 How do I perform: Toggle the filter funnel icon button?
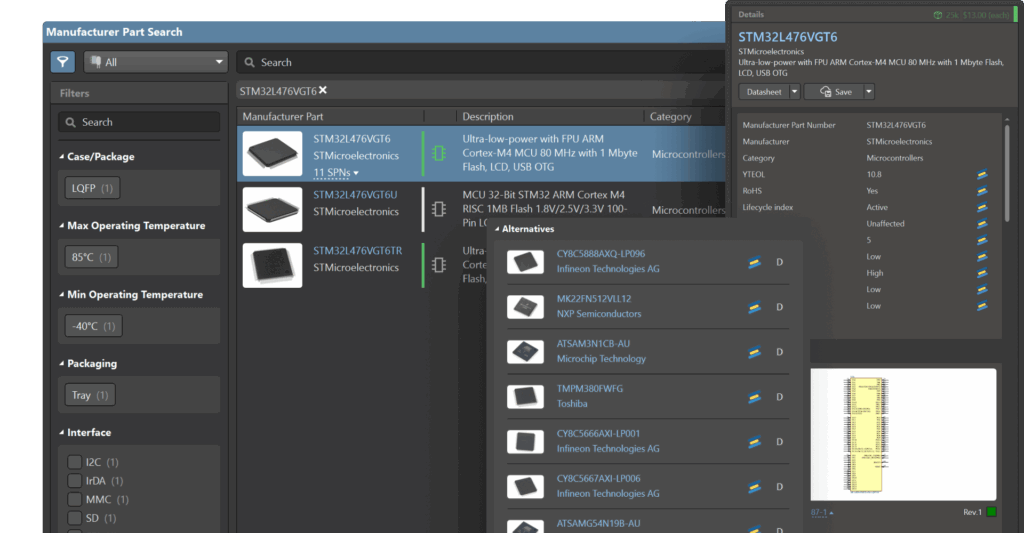tap(63, 62)
